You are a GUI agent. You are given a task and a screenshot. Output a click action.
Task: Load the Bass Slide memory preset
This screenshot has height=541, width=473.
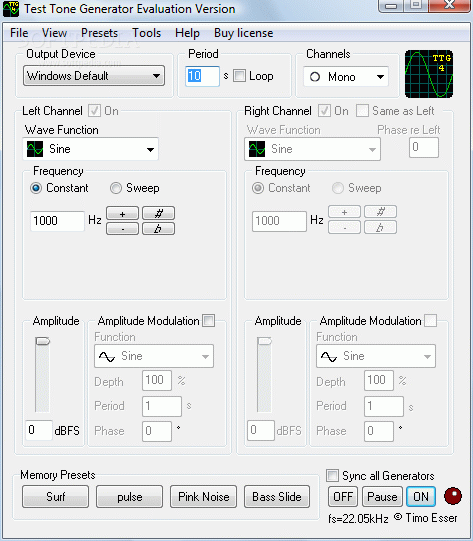click(x=277, y=497)
